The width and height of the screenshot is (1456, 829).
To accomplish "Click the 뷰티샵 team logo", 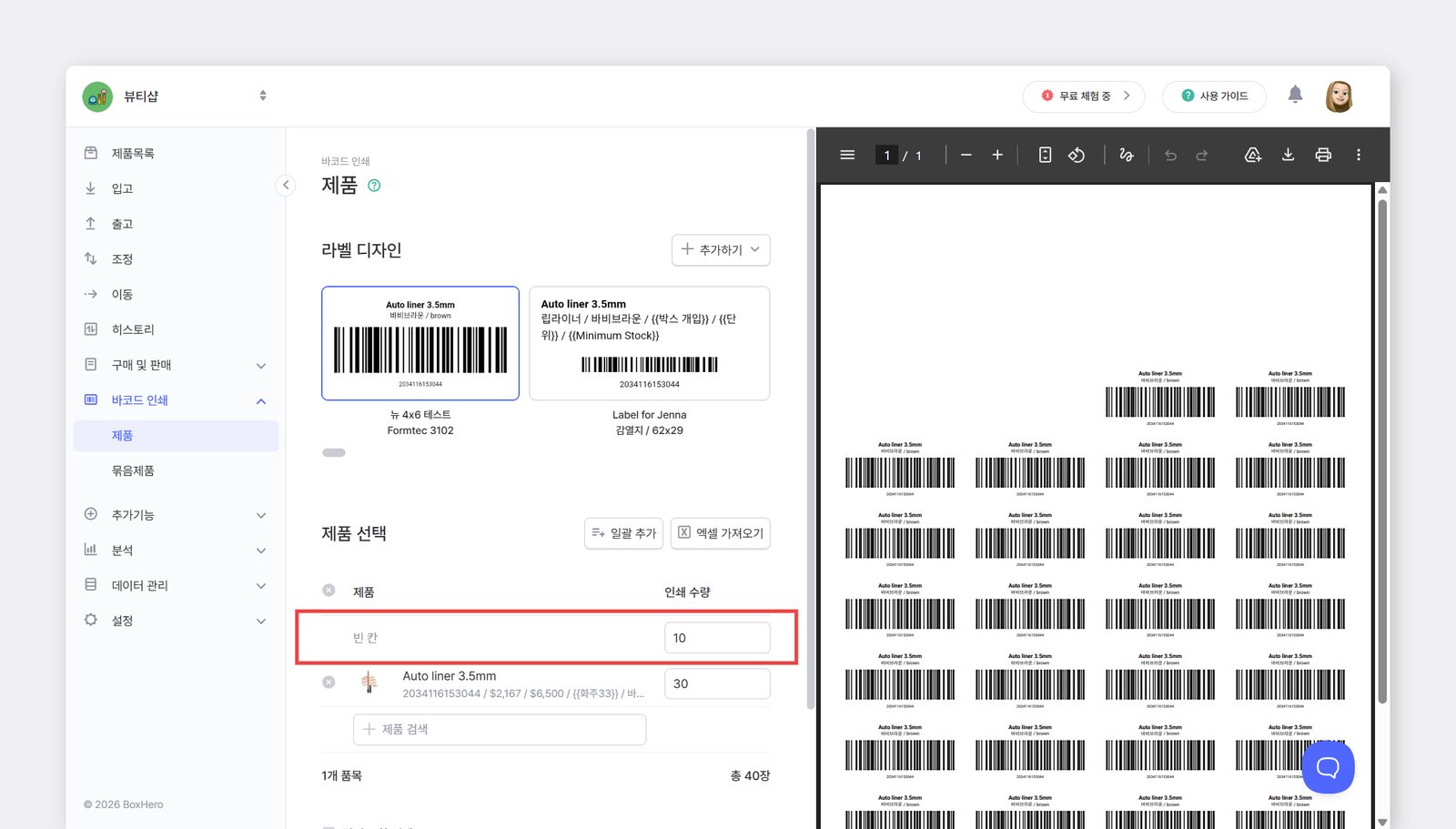I will pyautogui.click(x=97, y=96).
